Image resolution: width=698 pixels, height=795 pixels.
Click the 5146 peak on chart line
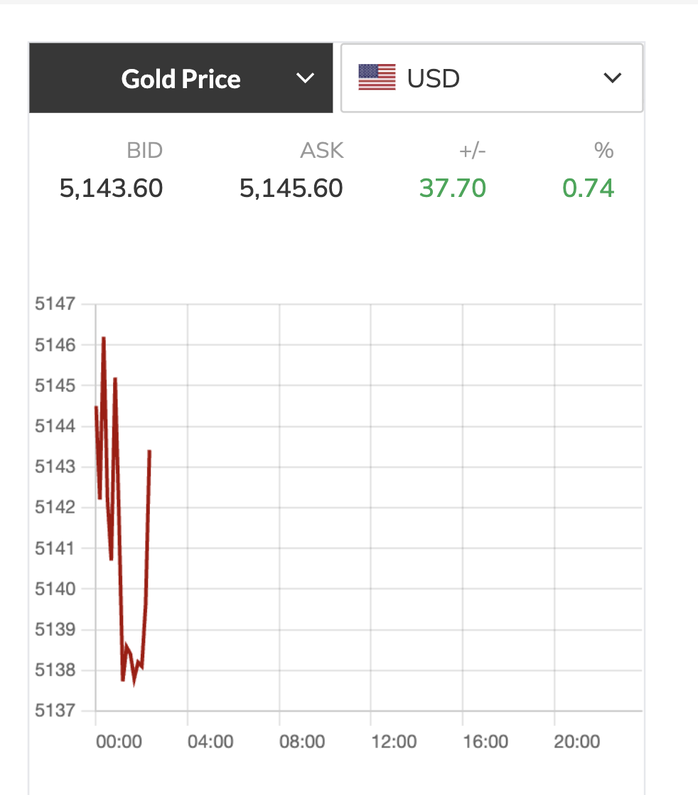(x=103, y=340)
